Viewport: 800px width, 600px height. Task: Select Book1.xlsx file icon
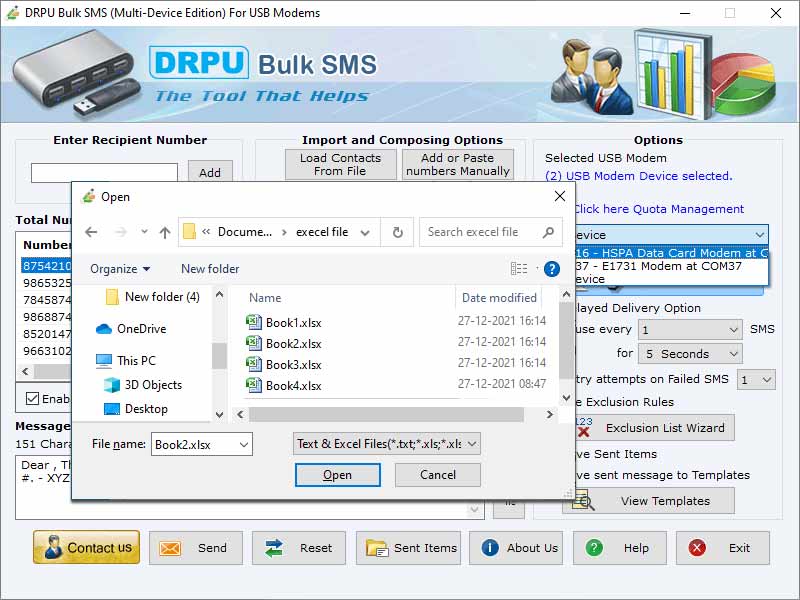(x=254, y=322)
